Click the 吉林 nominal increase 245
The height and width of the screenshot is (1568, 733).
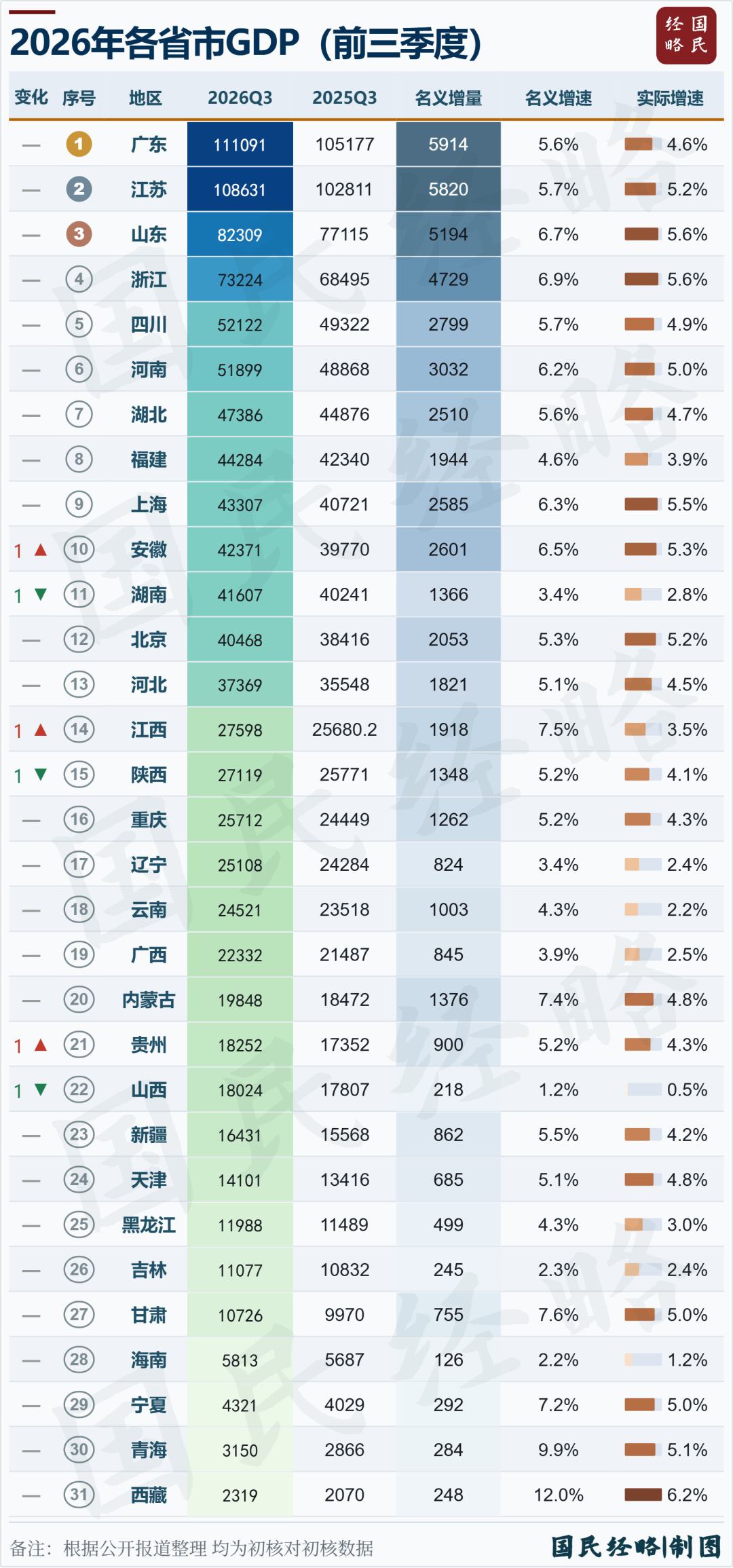click(449, 1270)
